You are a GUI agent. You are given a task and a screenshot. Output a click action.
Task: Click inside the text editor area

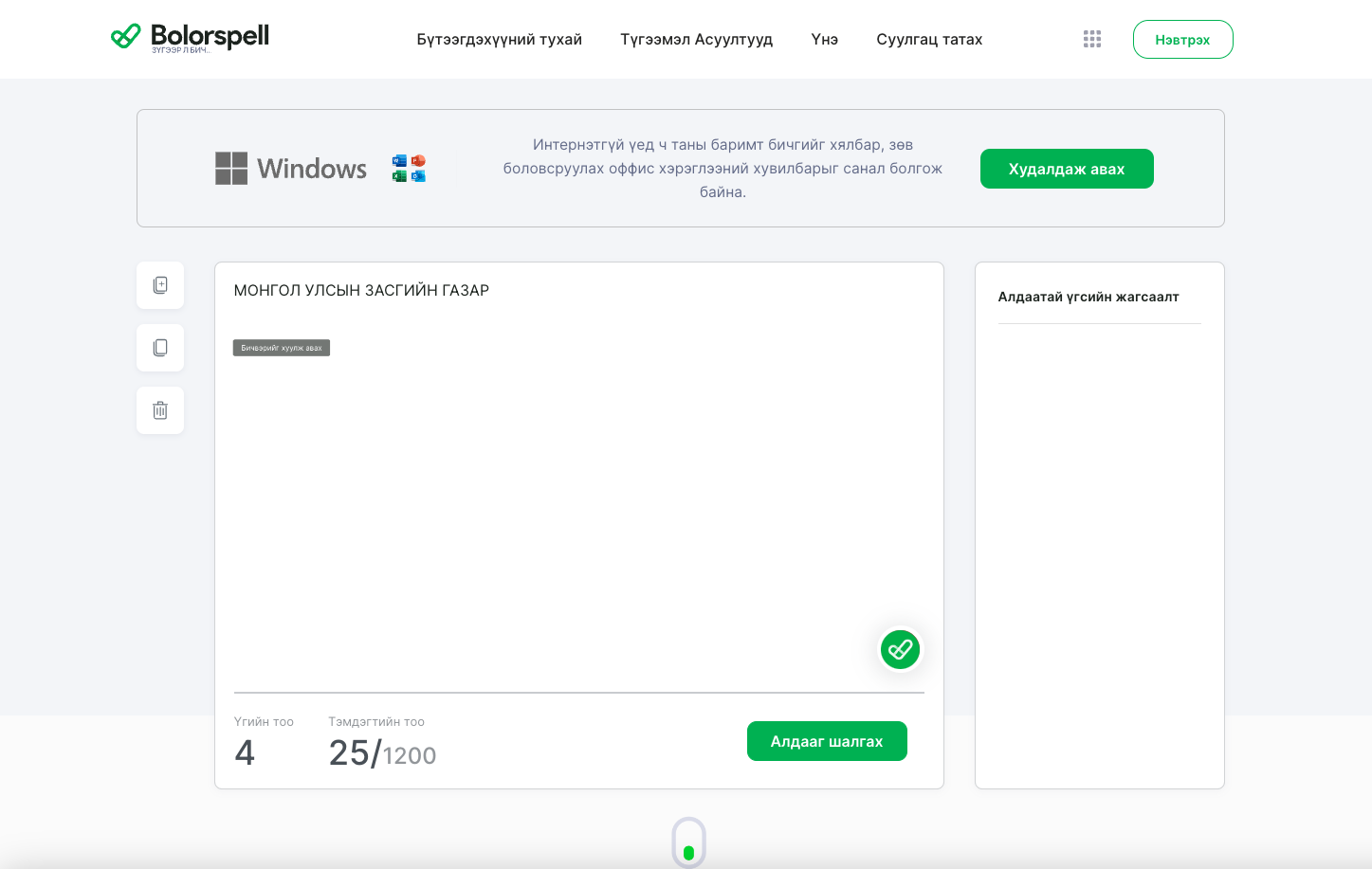click(578, 493)
